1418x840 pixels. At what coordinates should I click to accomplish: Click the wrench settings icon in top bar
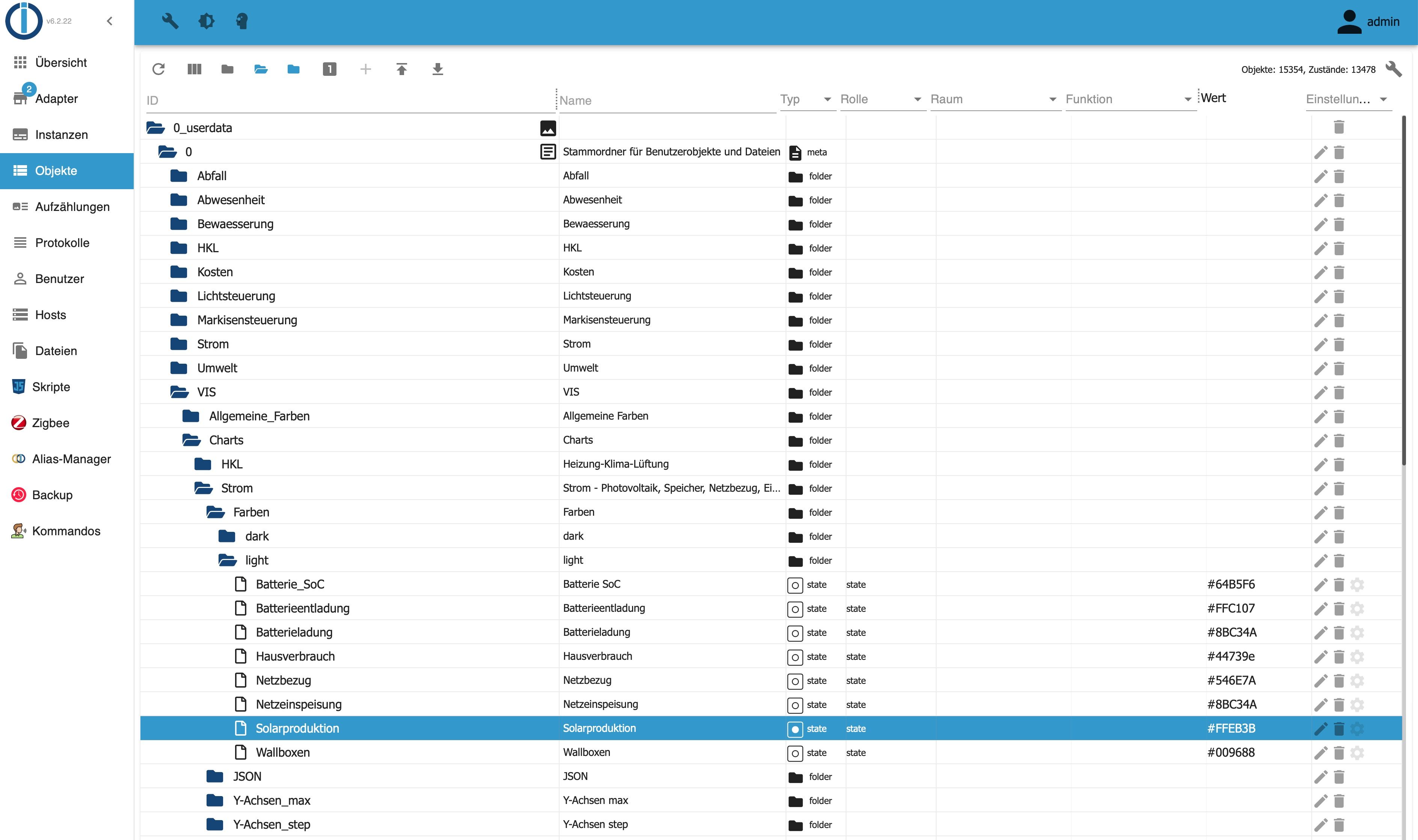[170, 21]
